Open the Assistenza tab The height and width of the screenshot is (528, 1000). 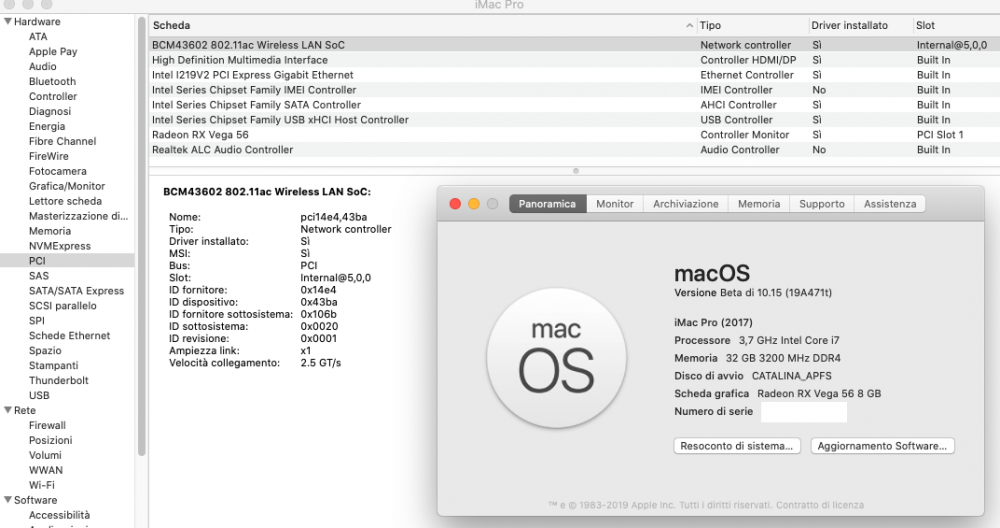(890, 204)
